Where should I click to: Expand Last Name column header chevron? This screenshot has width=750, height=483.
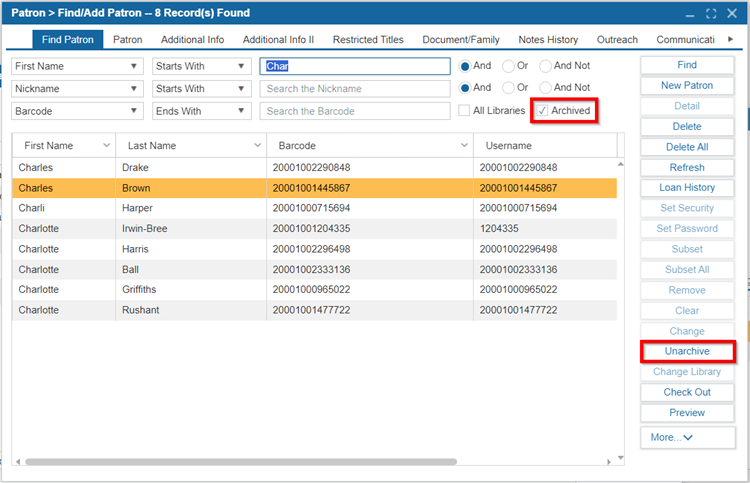pos(257,145)
